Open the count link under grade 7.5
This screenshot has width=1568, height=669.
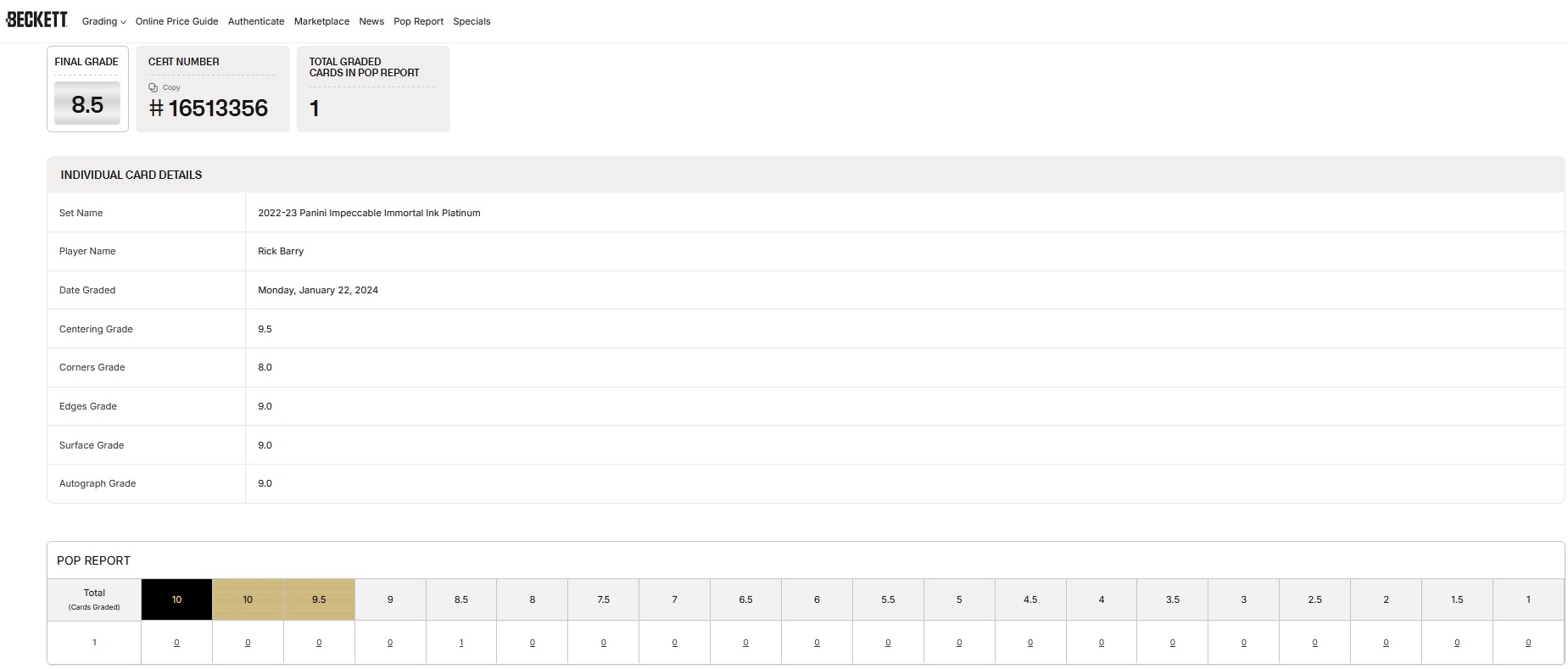pos(604,643)
